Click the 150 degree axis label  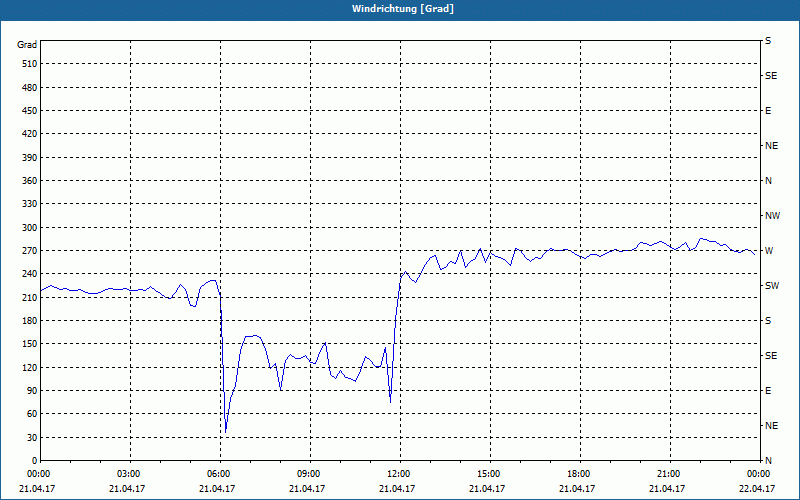tap(29, 344)
